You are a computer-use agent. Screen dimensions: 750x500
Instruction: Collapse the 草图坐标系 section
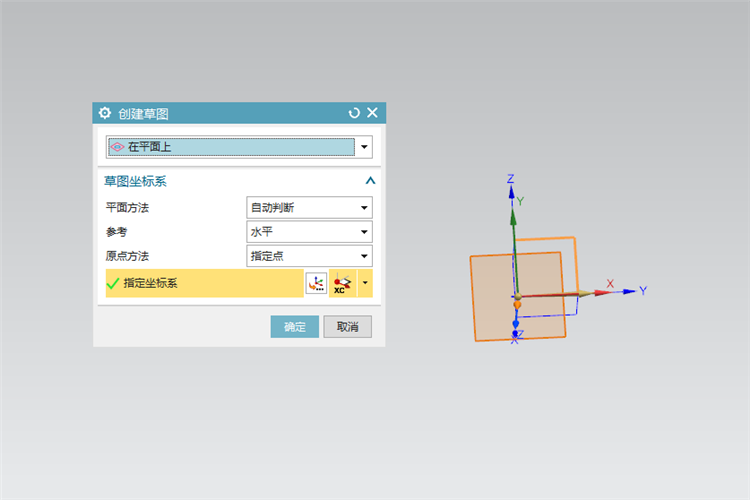point(370,181)
